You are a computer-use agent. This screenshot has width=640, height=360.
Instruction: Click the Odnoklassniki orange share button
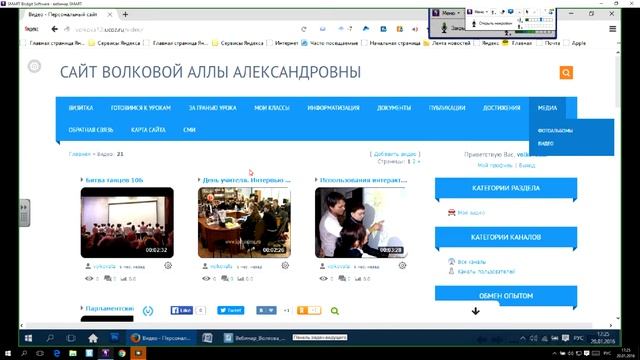click(x=309, y=311)
